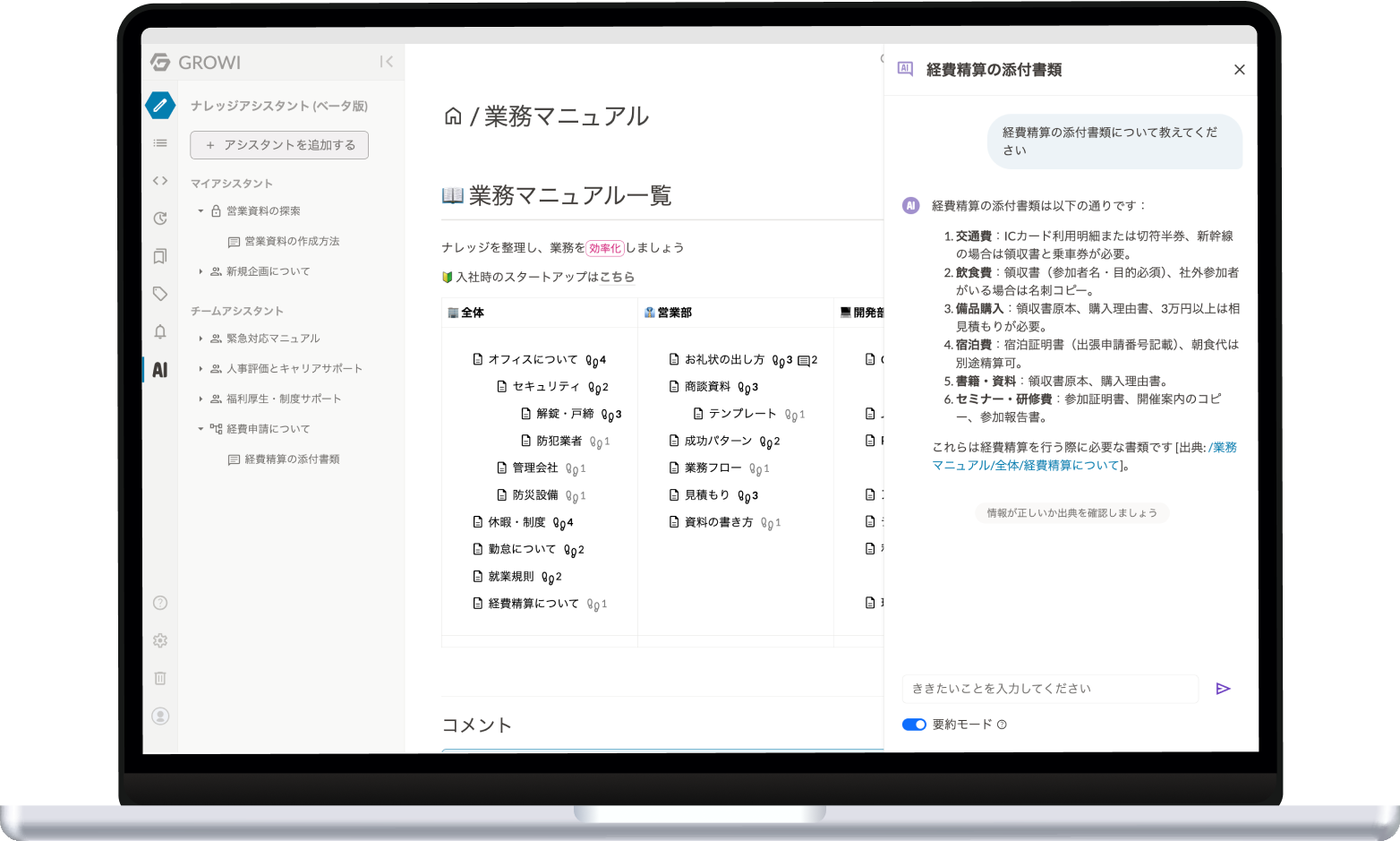Collapse the sidebar using the arrow icon
The height and width of the screenshot is (841, 1400).
pos(386,62)
